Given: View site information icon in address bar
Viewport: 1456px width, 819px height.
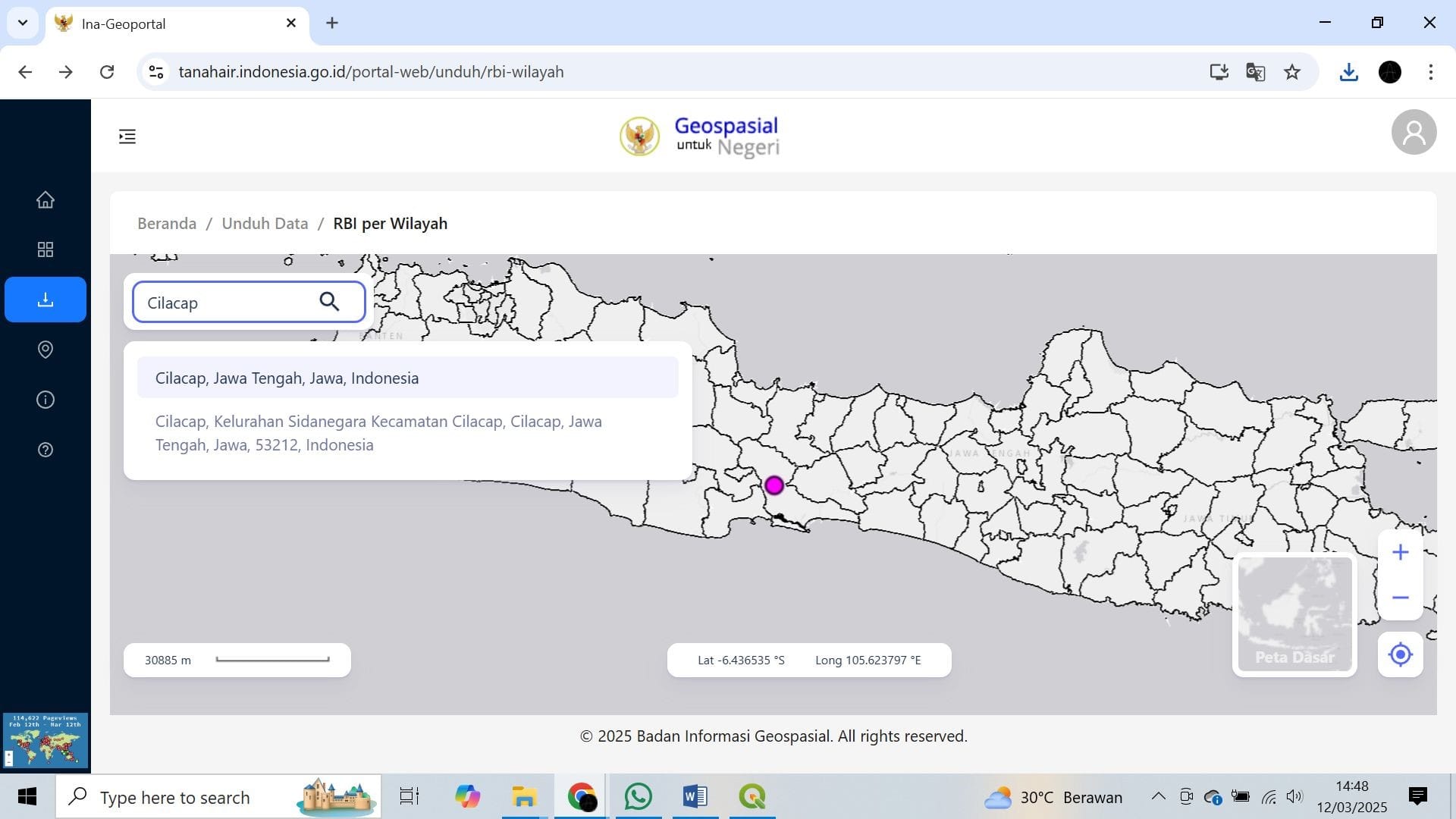Looking at the screenshot, I should point(156,72).
